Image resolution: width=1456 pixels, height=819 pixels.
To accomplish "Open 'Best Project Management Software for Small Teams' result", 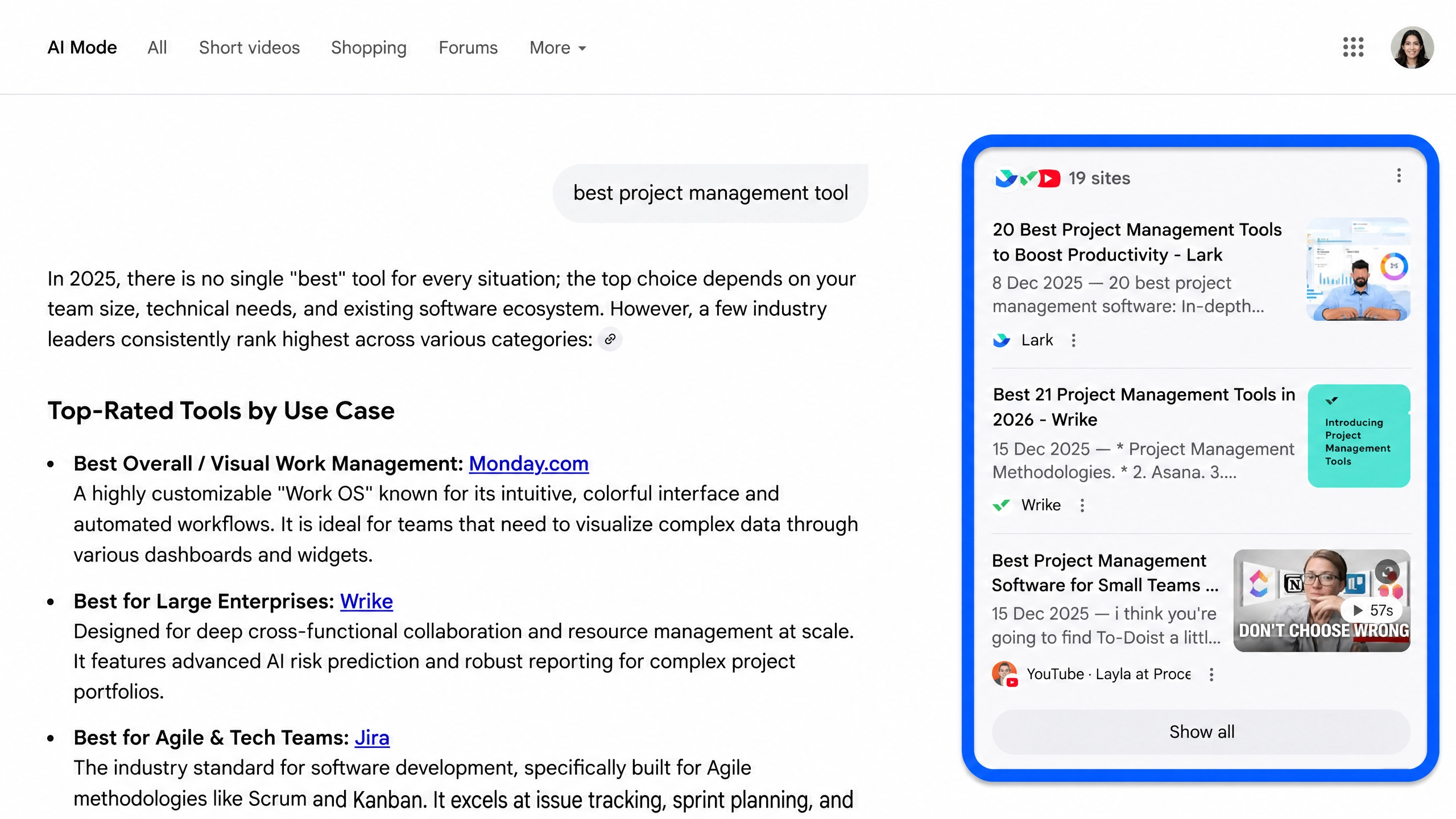I will coord(1105,573).
